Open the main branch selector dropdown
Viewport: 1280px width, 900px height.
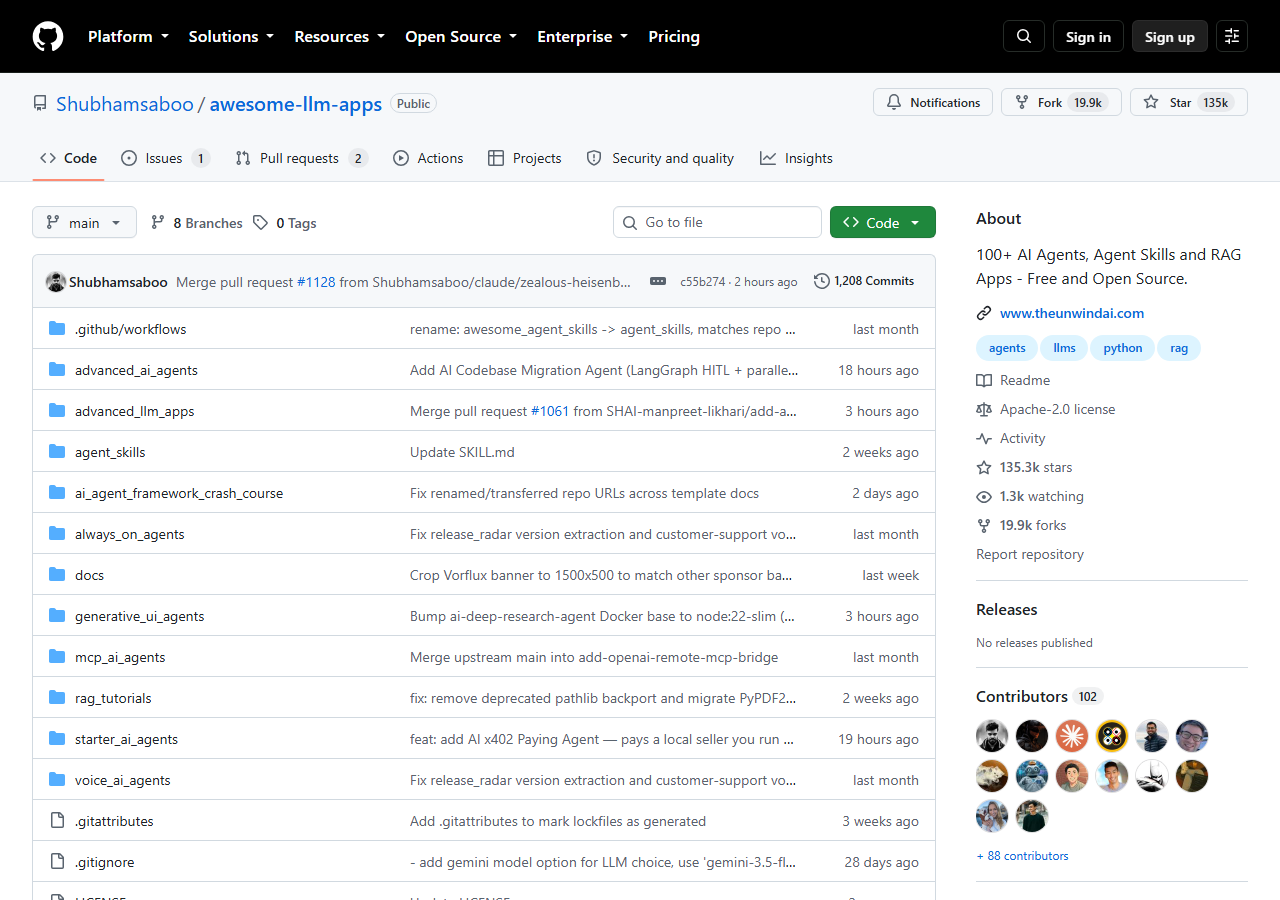pos(84,222)
